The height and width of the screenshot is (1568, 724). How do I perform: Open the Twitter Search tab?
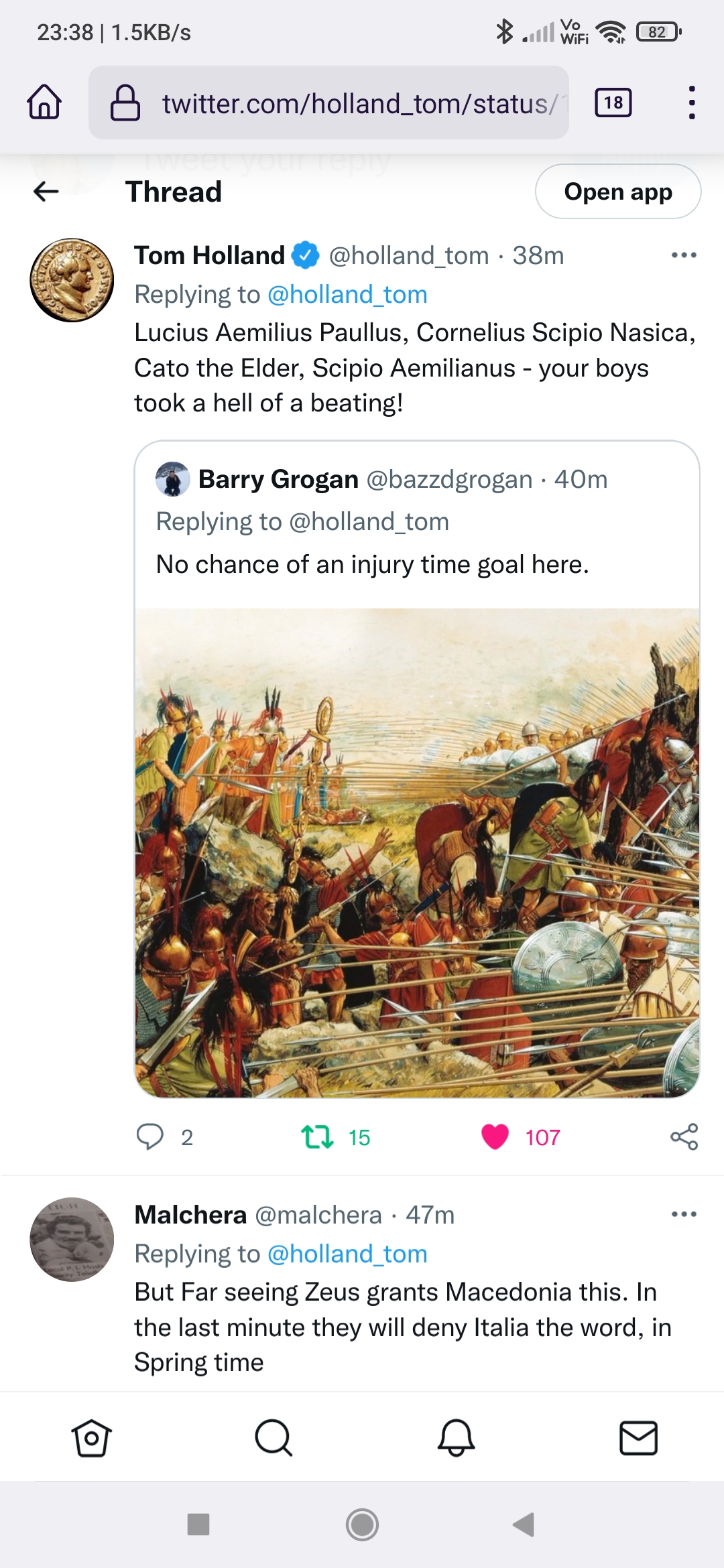274,1437
